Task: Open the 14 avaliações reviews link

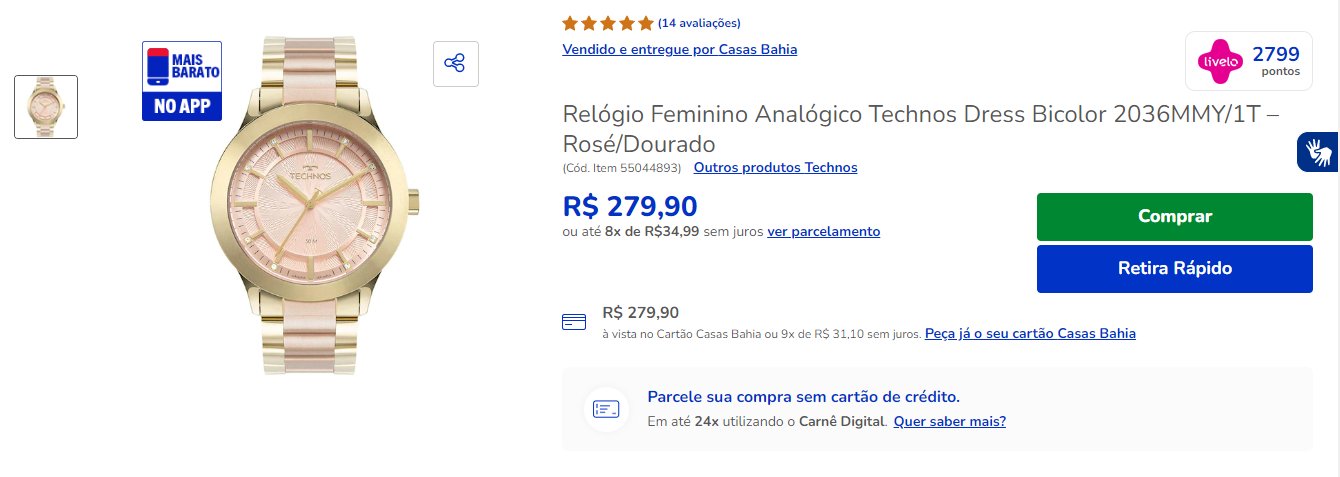Action: point(699,23)
